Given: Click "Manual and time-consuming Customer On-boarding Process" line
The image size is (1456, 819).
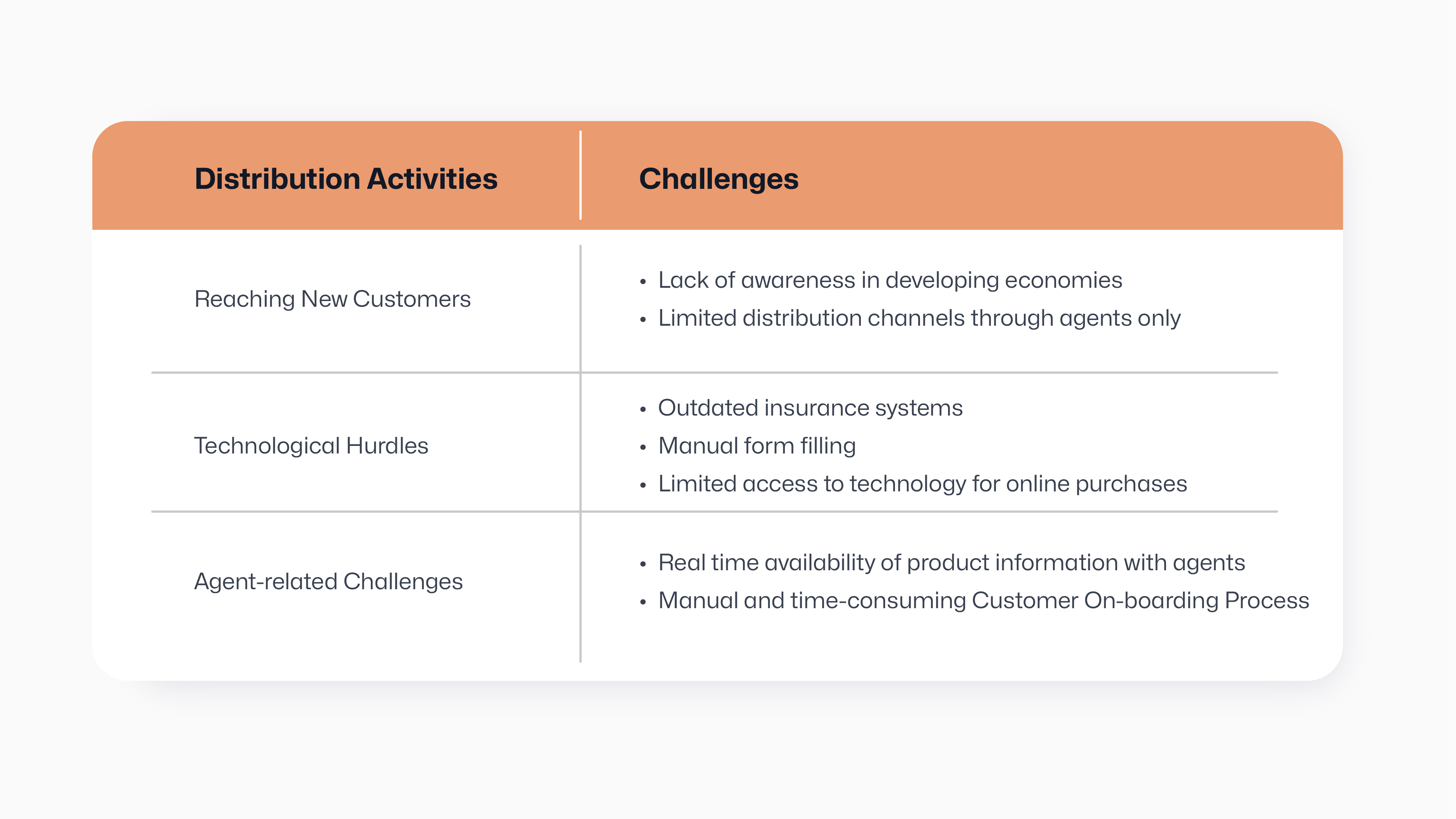Looking at the screenshot, I should point(983,600).
